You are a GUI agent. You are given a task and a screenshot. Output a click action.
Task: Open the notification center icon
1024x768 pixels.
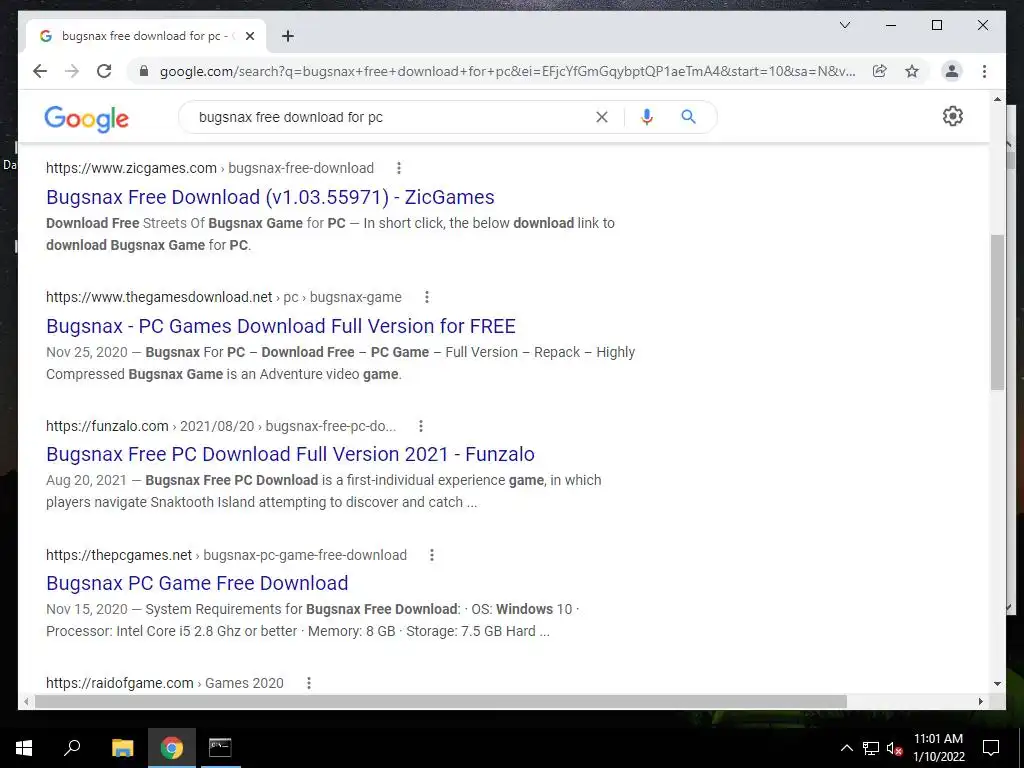click(x=991, y=748)
